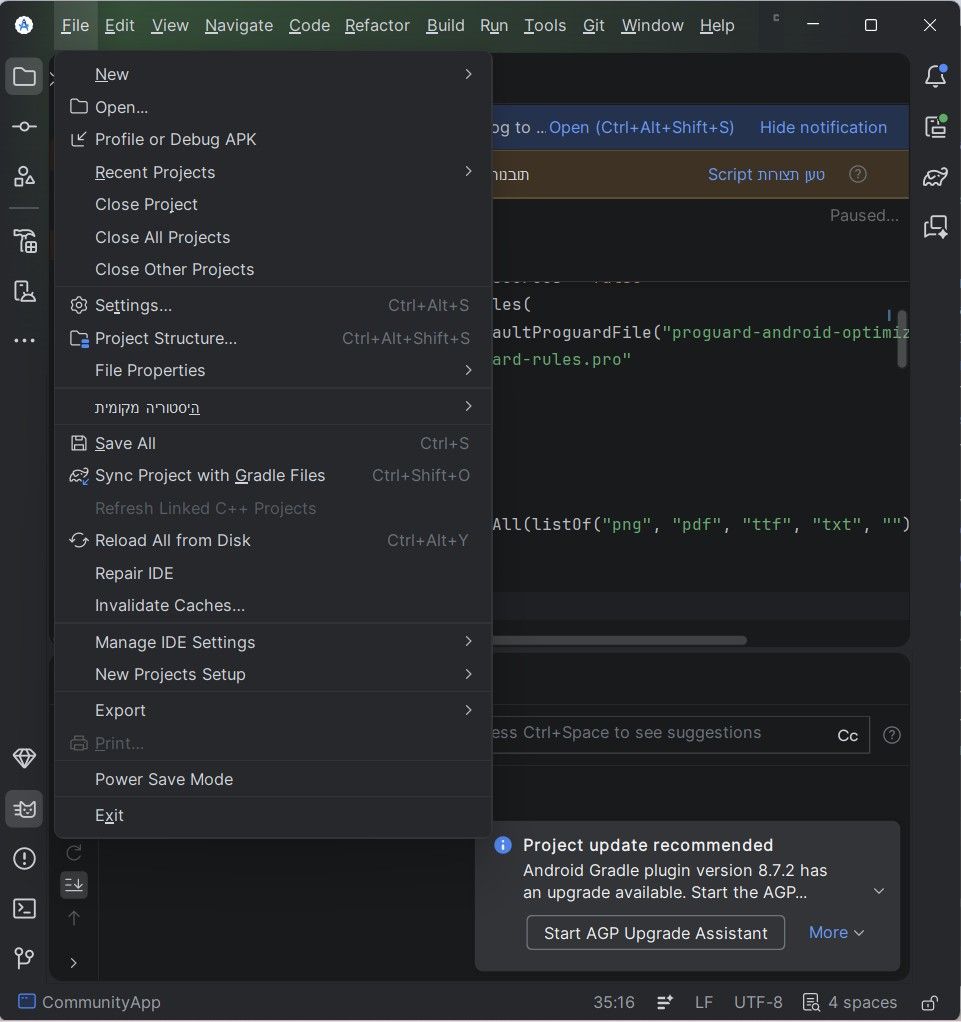The image size is (961, 1022).
Task: Open Settings... from File menu
Action: (x=273, y=305)
